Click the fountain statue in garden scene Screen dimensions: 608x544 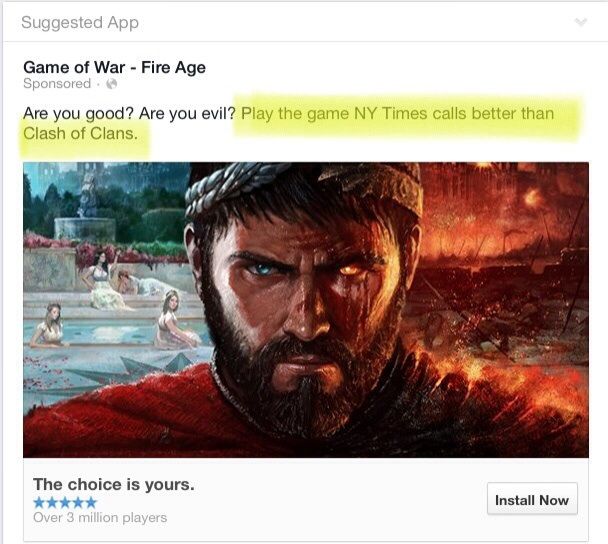tap(89, 196)
